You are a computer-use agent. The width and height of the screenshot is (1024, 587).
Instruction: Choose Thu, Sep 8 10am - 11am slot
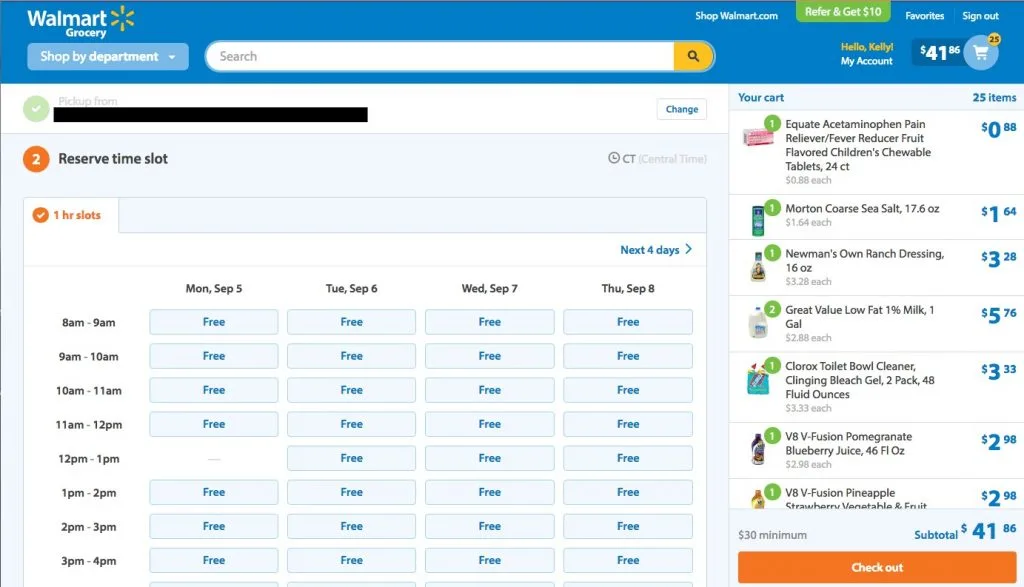click(628, 390)
